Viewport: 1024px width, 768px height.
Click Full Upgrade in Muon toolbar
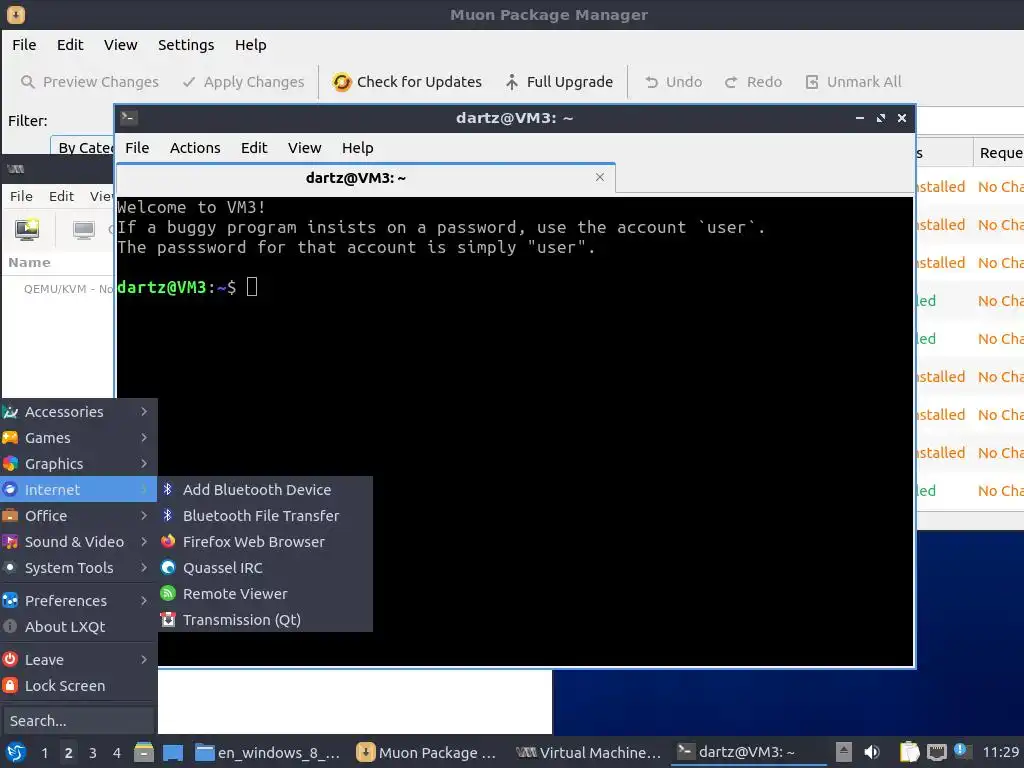pyautogui.click(x=560, y=82)
